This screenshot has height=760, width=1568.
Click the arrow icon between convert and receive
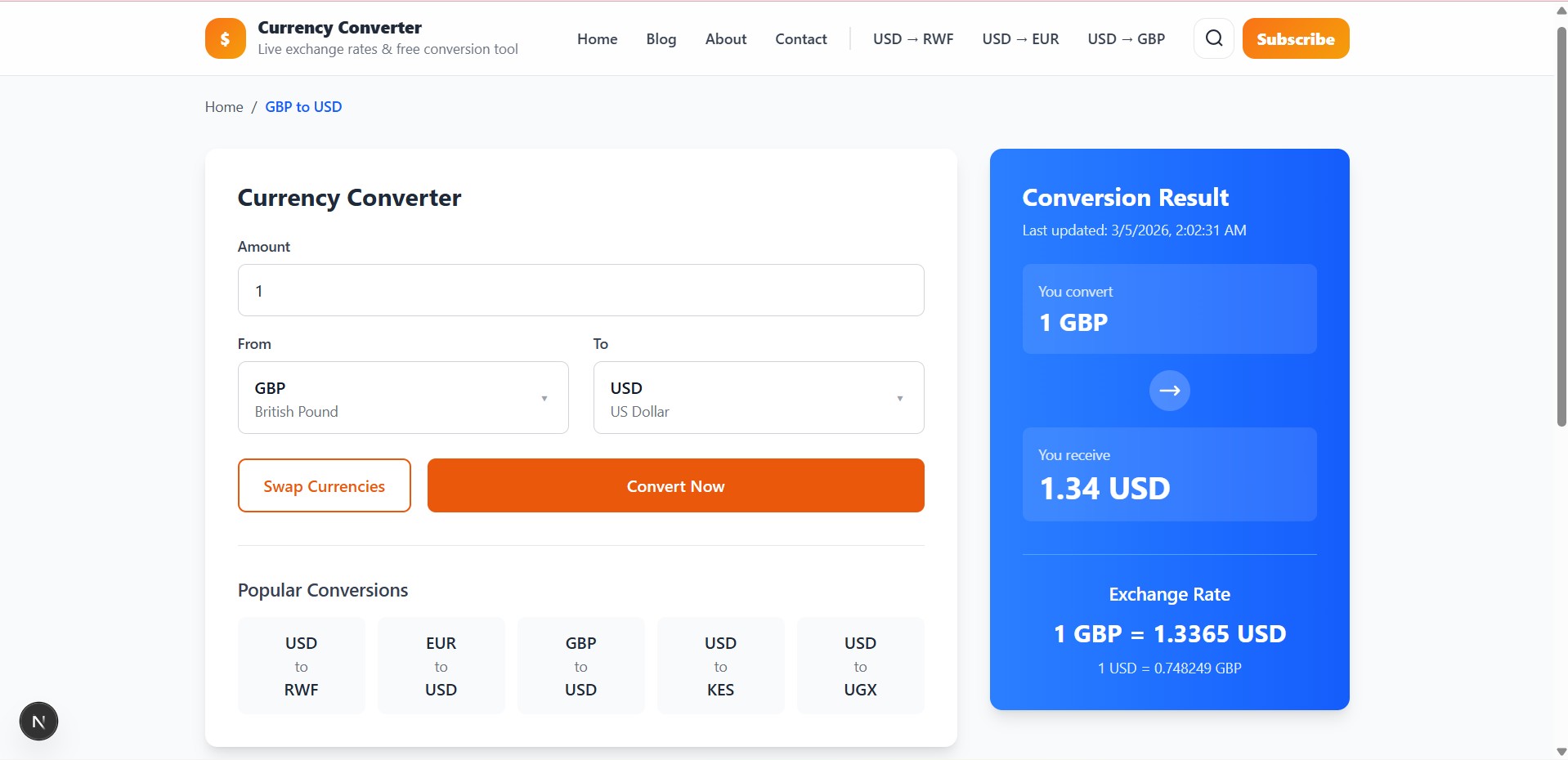[x=1168, y=390]
